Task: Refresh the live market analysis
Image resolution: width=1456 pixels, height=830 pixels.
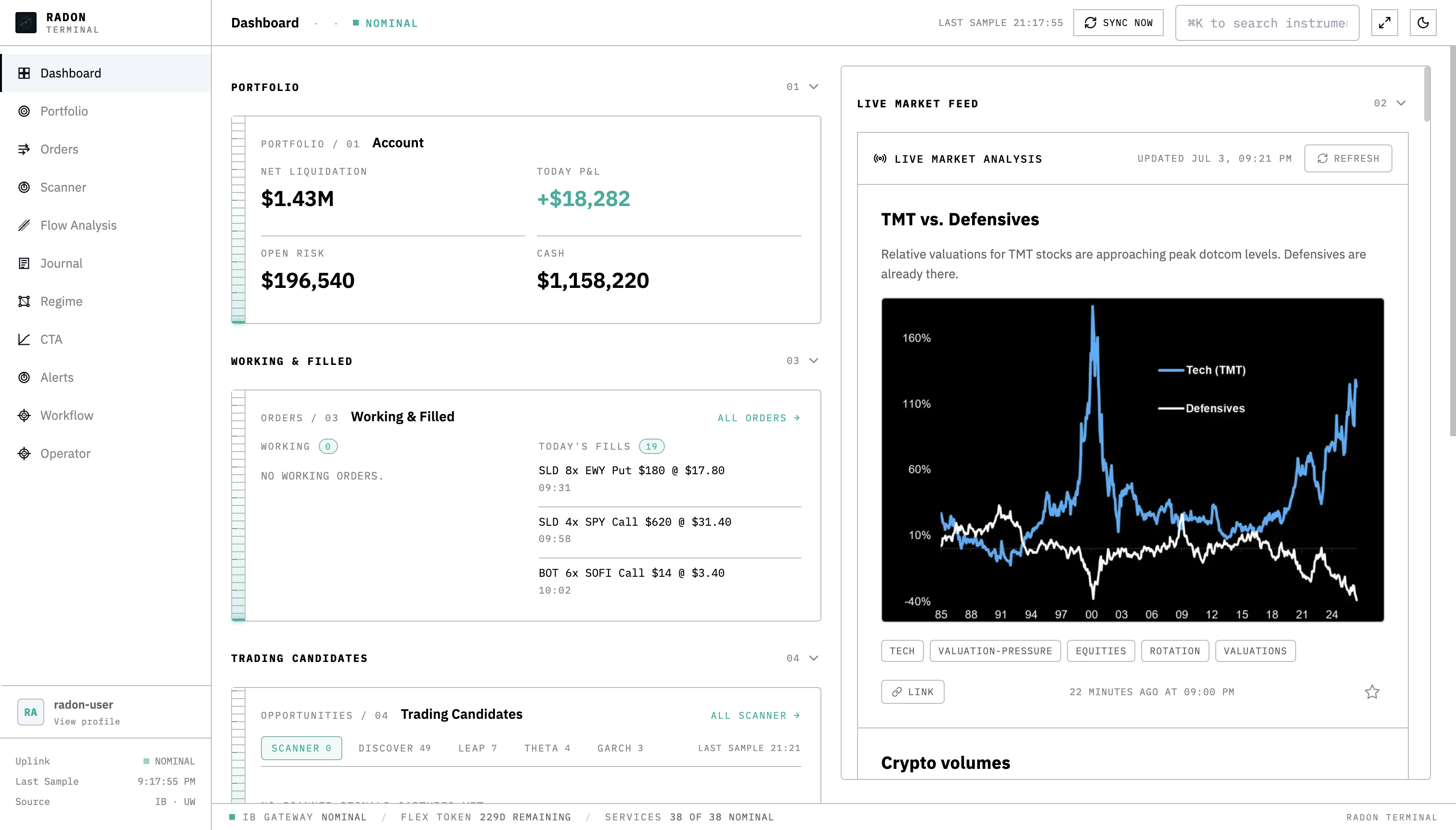Action: [1348, 158]
